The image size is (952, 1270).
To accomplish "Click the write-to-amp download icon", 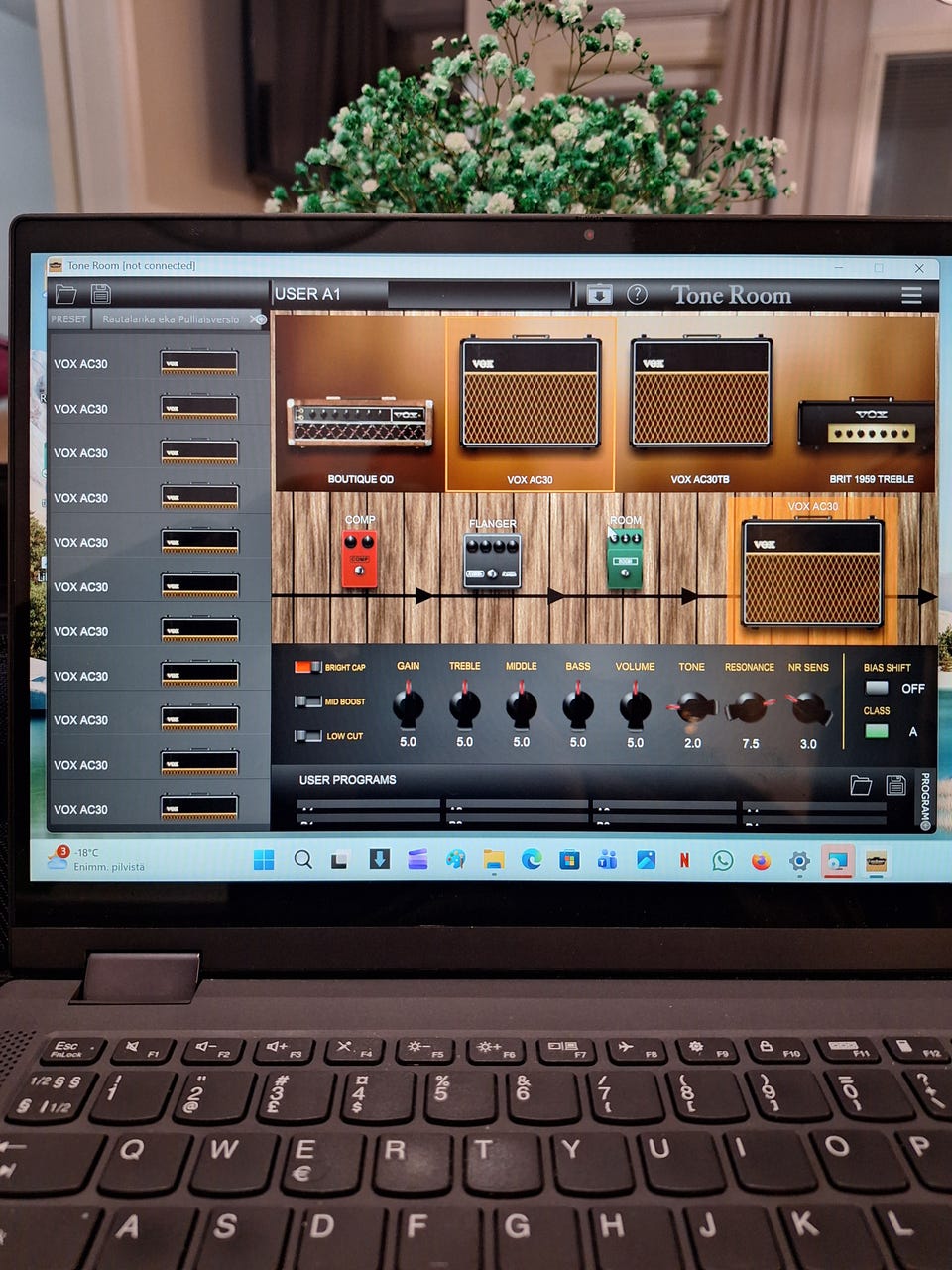I will pos(599,295).
